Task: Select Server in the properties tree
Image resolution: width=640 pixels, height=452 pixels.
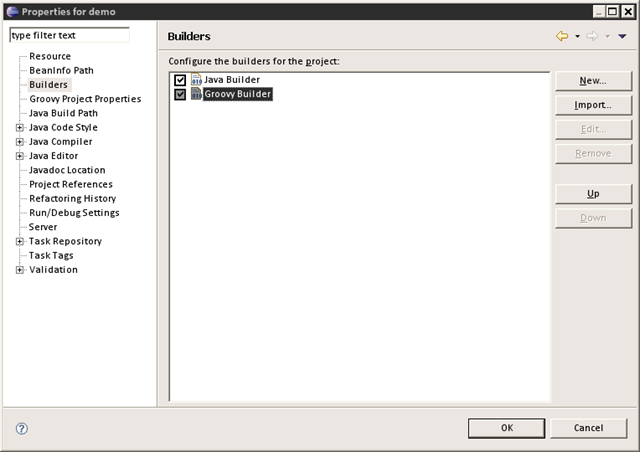Action: click(43, 227)
